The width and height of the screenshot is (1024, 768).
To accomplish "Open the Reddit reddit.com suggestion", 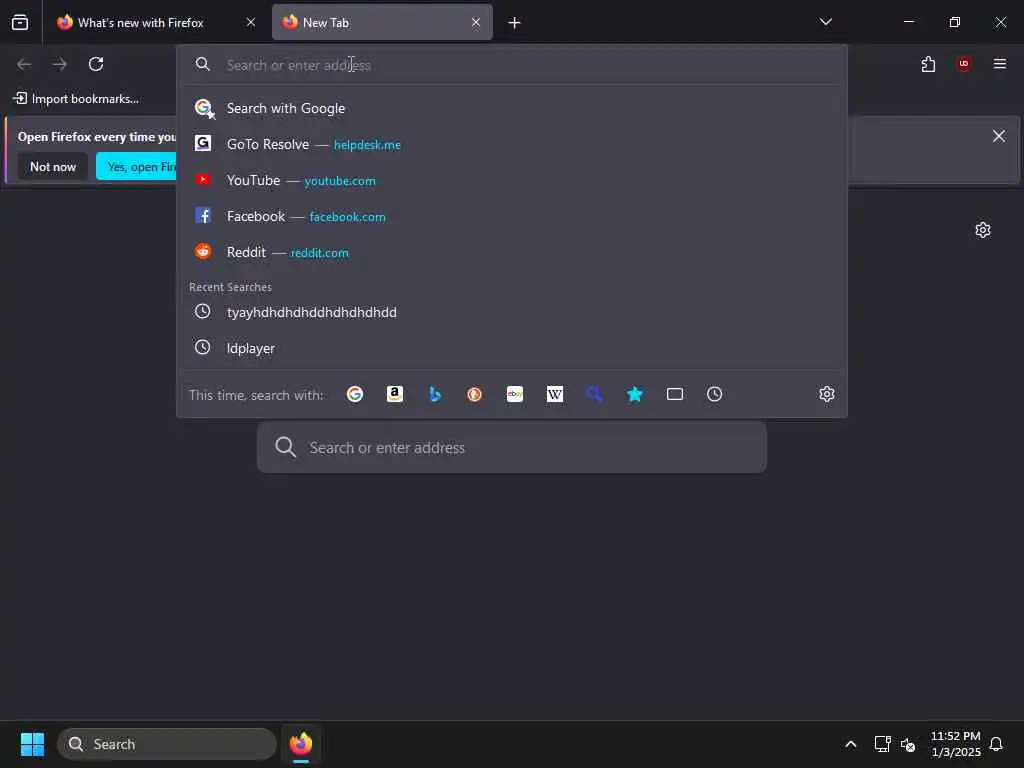I will [512, 252].
